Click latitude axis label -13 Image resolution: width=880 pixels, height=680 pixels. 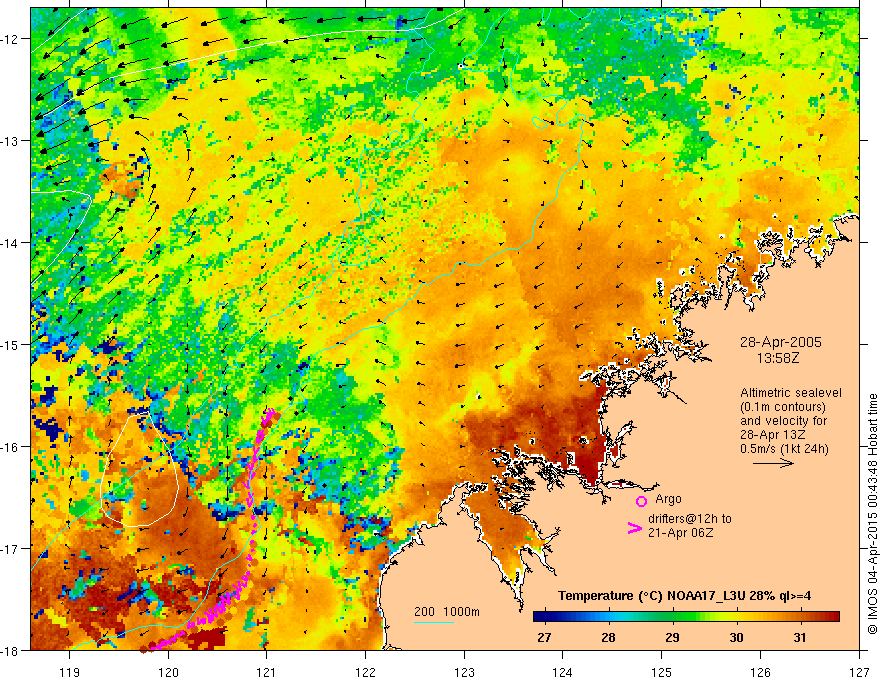tap(10, 141)
